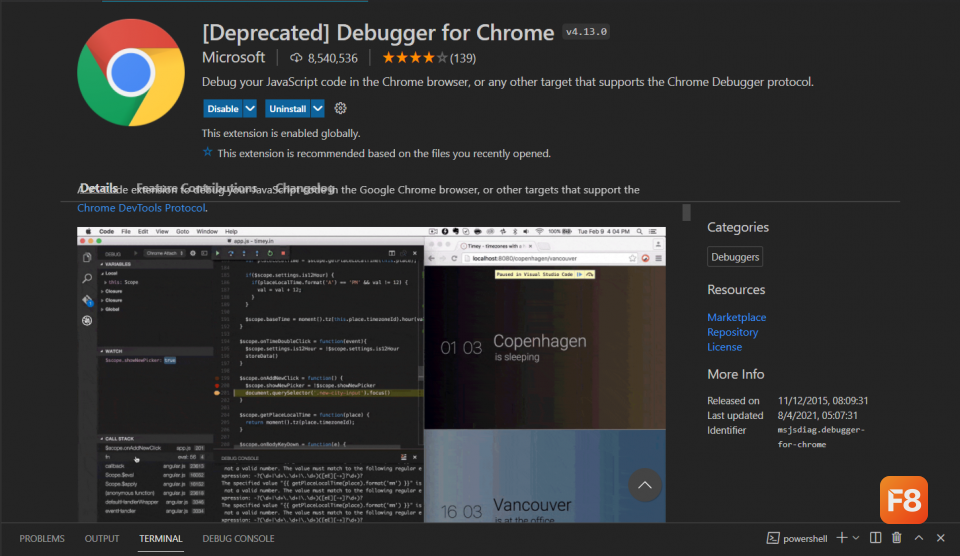960x556 pixels.
Task: Click the install count download icon
Action: (296, 58)
